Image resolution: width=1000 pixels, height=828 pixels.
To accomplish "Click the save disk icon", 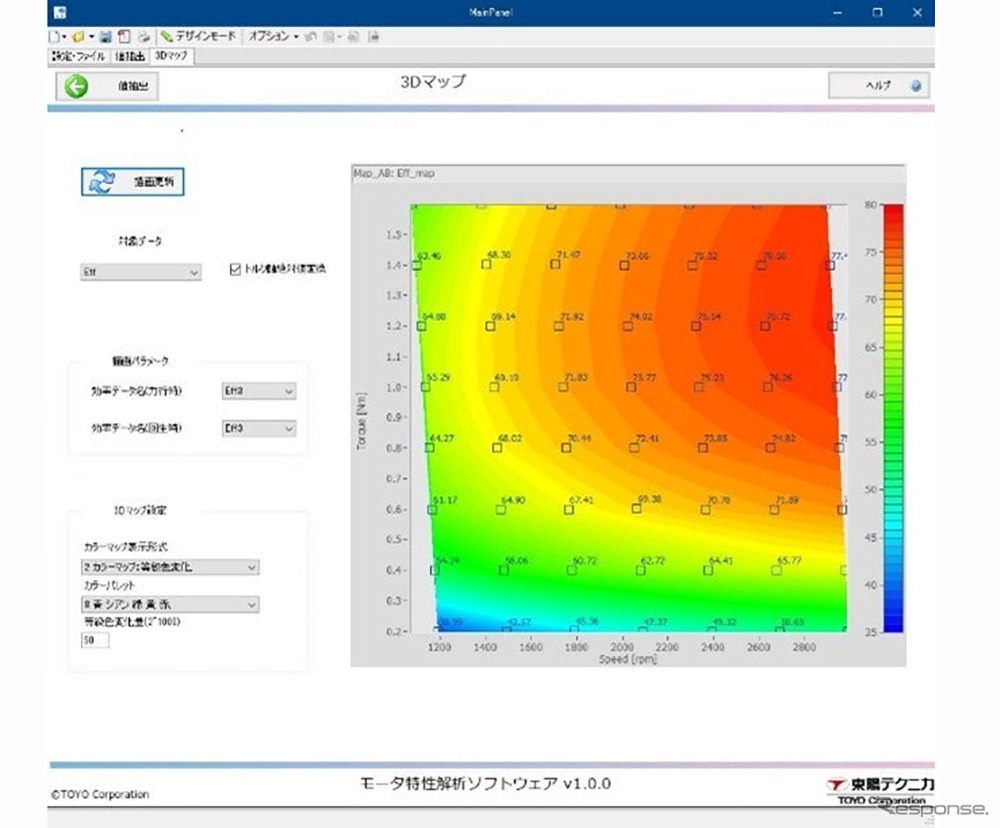I will click(106, 36).
